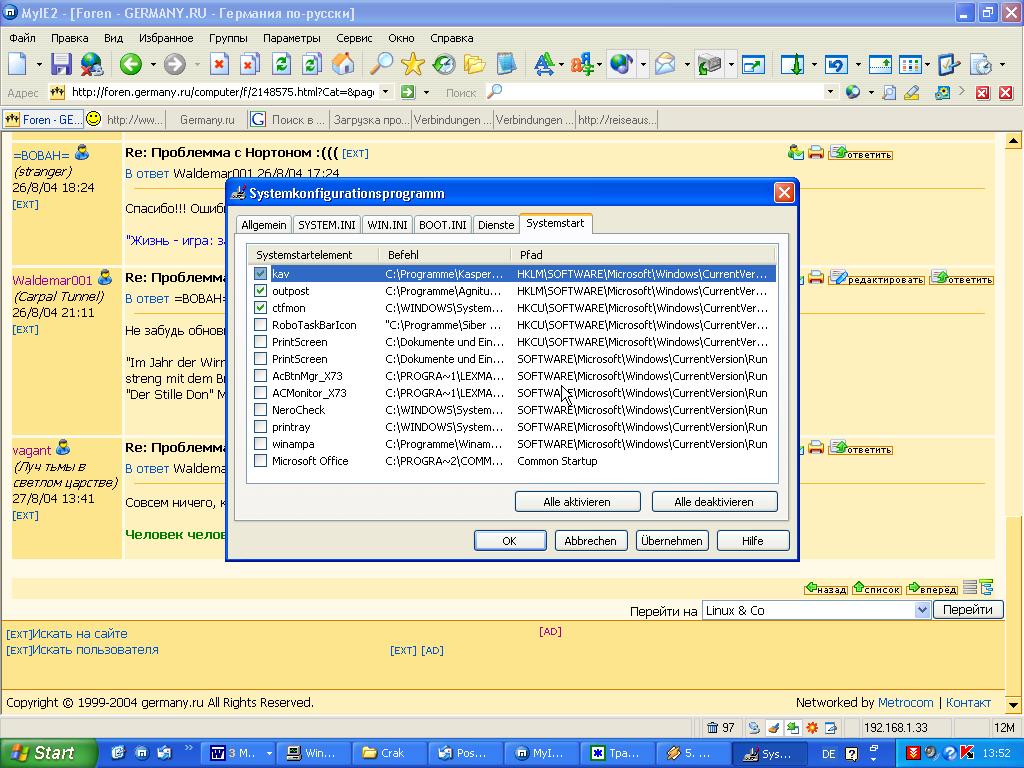This screenshot has width=1024, height=768.
Task: Open the search box dropdown arrow
Action: pyautogui.click(x=830, y=92)
